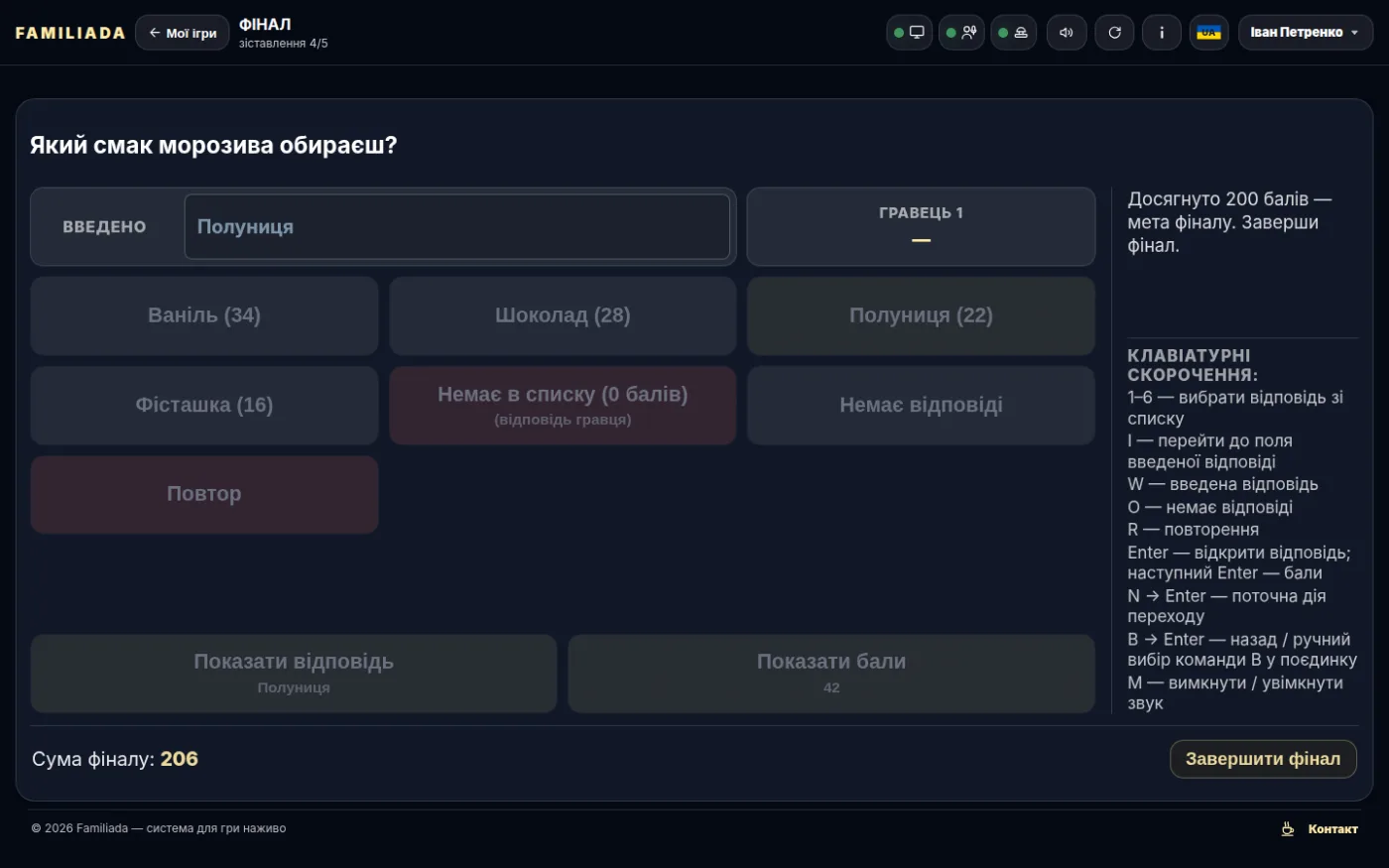Click Показати бали button

pos(831,674)
